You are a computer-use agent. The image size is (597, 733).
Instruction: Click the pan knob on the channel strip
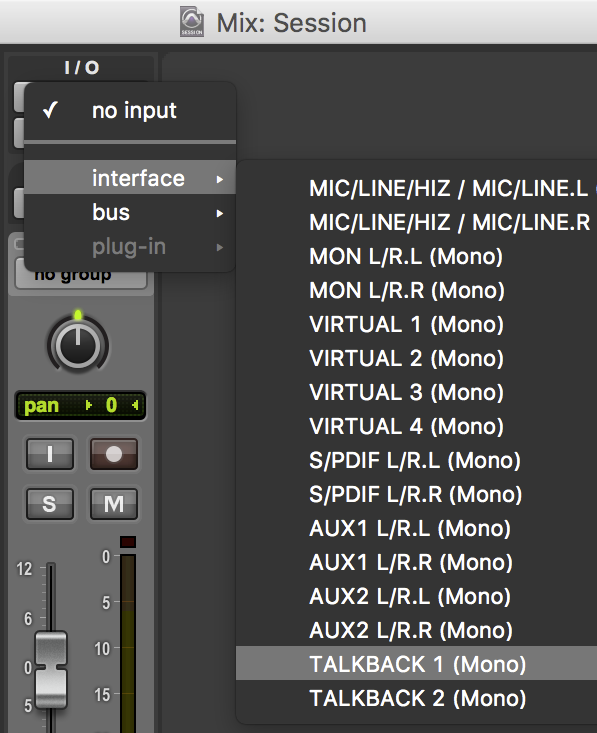[x=78, y=345]
